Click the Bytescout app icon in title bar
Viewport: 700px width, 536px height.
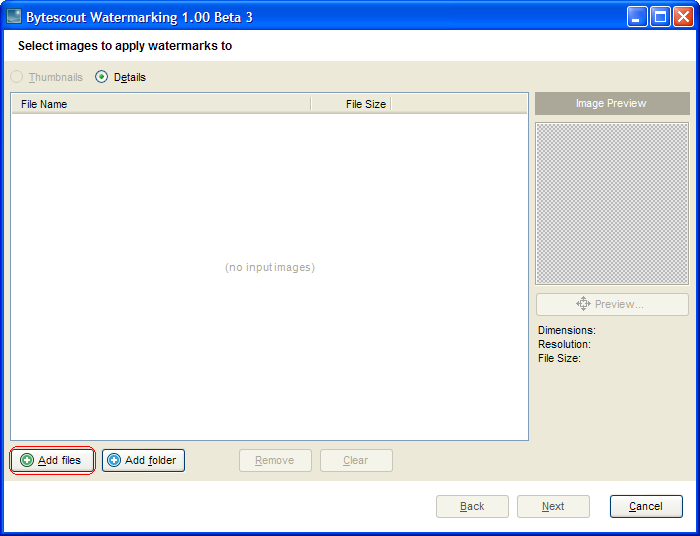click(x=14, y=17)
